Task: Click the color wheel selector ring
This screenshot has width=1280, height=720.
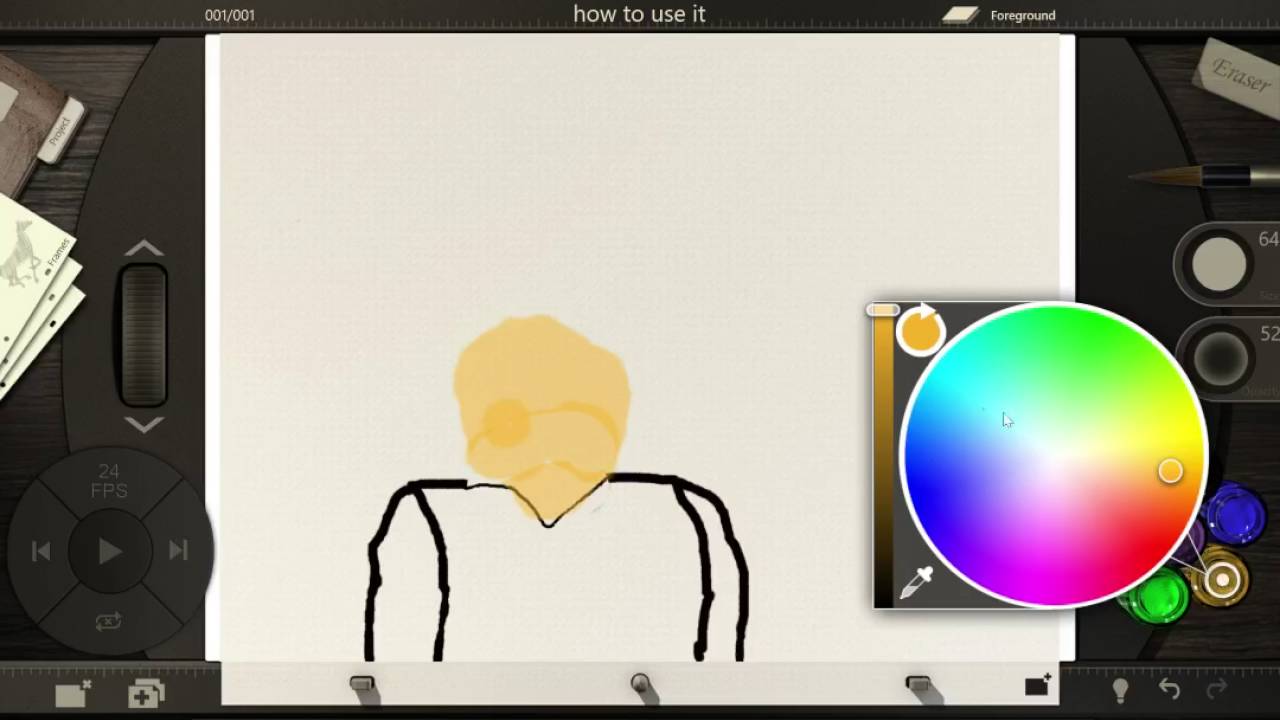Action: (x=1170, y=471)
